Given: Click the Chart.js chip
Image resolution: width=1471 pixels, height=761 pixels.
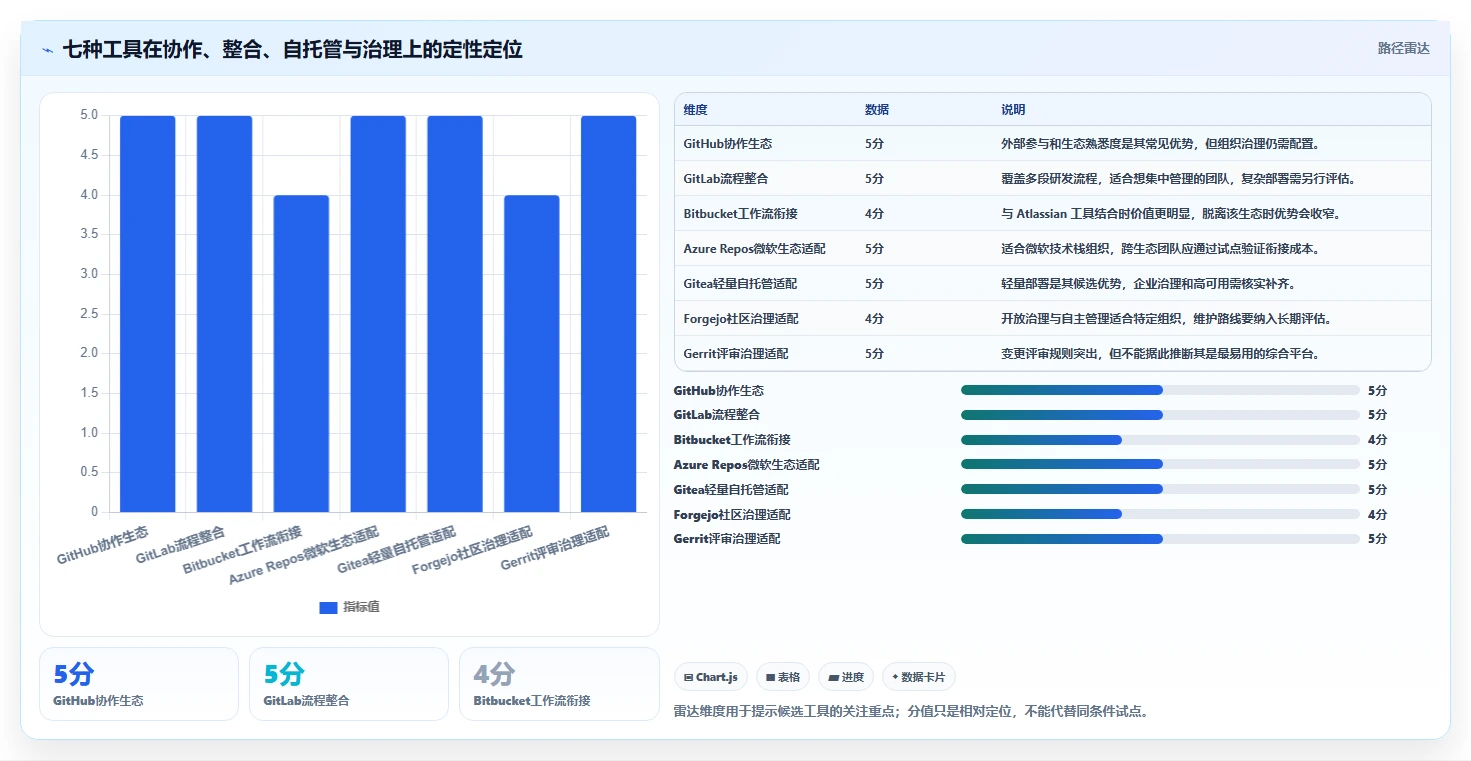Looking at the screenshot, I should (711, 677).
